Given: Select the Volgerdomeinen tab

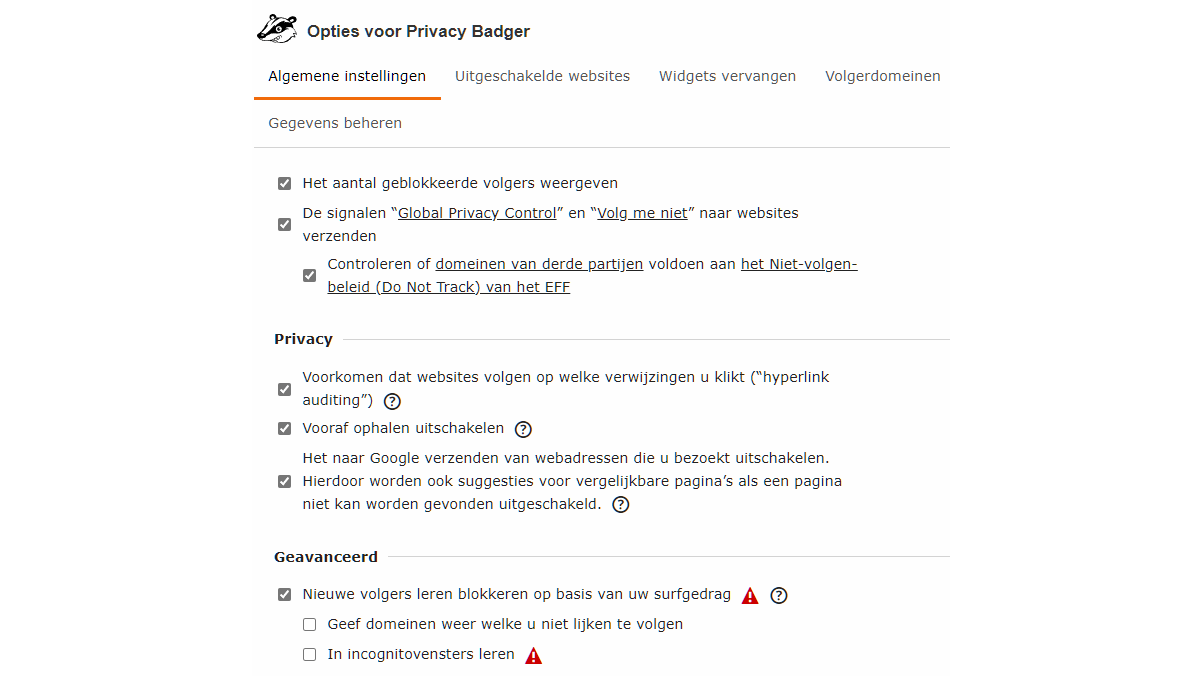Looking at the screenshot, I should [882, 76].
